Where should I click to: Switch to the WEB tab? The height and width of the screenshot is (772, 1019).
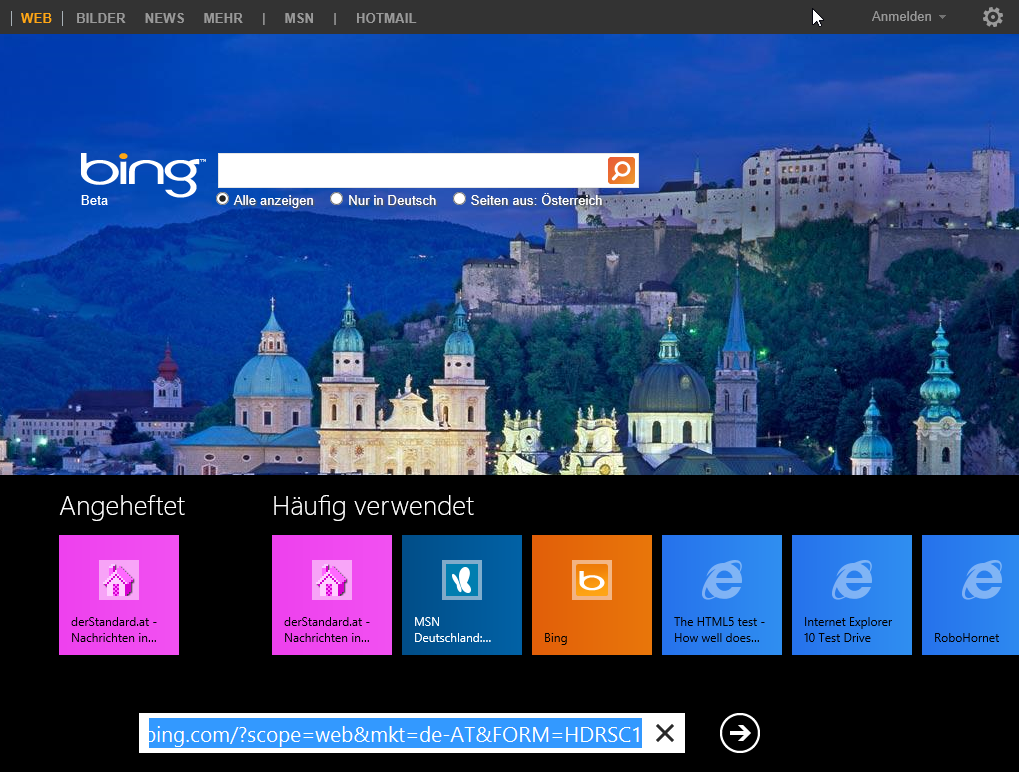(36, 18)
